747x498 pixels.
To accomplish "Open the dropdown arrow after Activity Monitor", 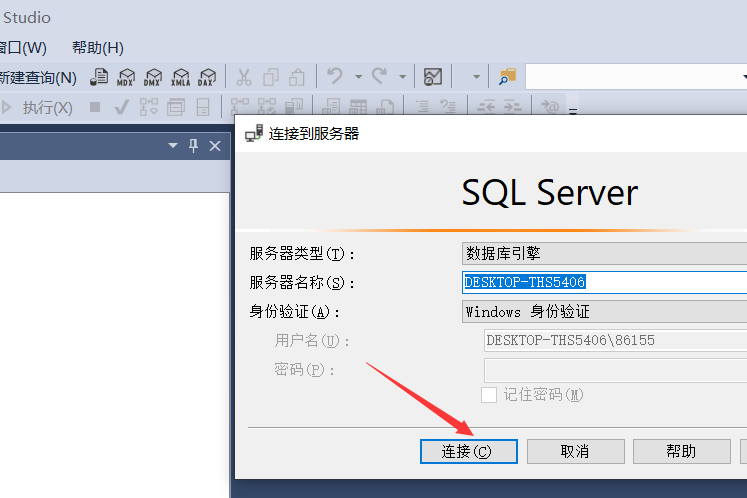I will click(x=476, y=77).
